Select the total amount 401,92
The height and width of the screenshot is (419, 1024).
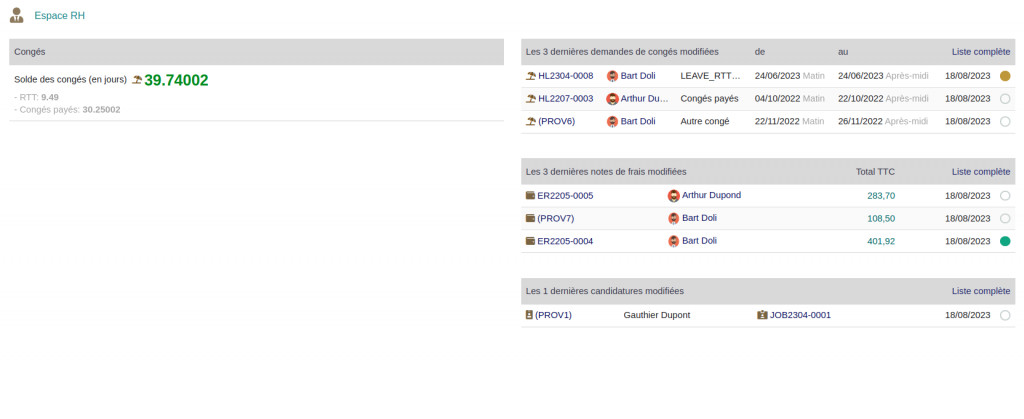point(881,241)
